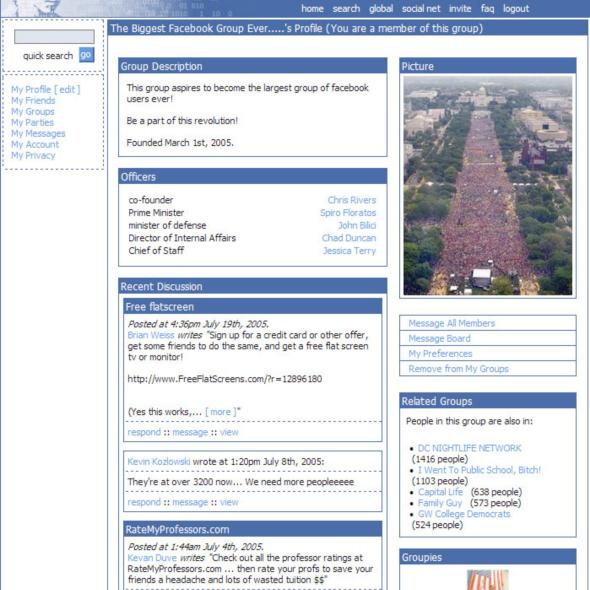Open Jessica Terry's profile link
The image size is (590, 590).
coord(349,250)
